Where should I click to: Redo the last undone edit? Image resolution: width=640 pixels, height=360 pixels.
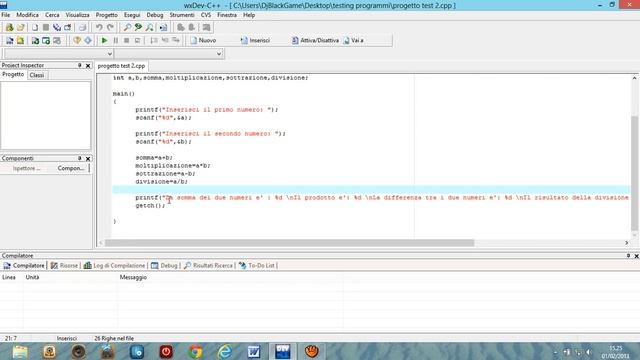(x=110, y=27)
